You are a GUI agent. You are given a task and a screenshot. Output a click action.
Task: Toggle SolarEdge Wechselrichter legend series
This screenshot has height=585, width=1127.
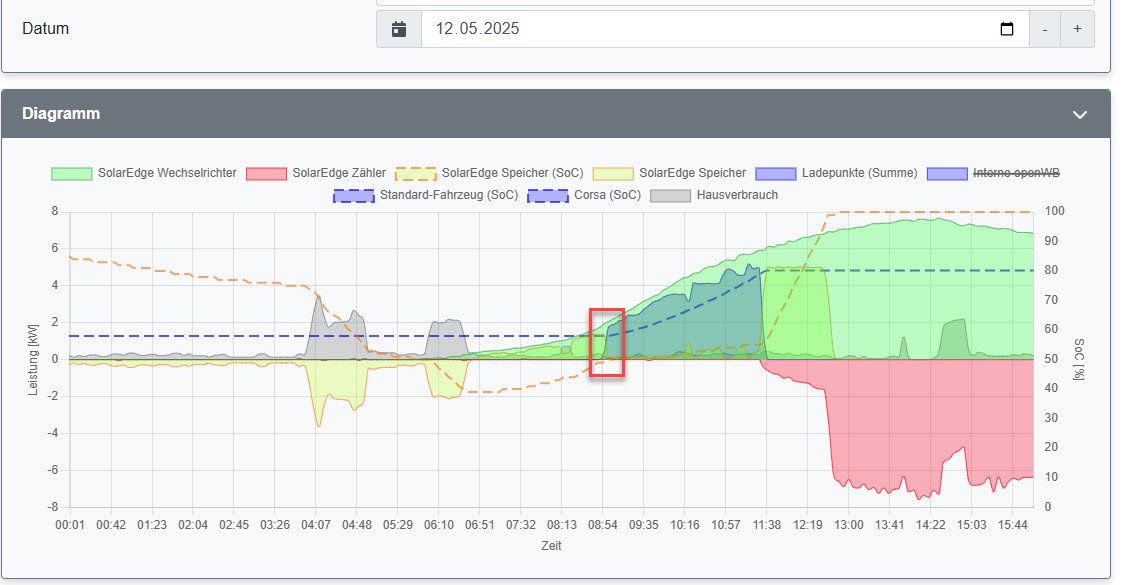coord(144,173)
